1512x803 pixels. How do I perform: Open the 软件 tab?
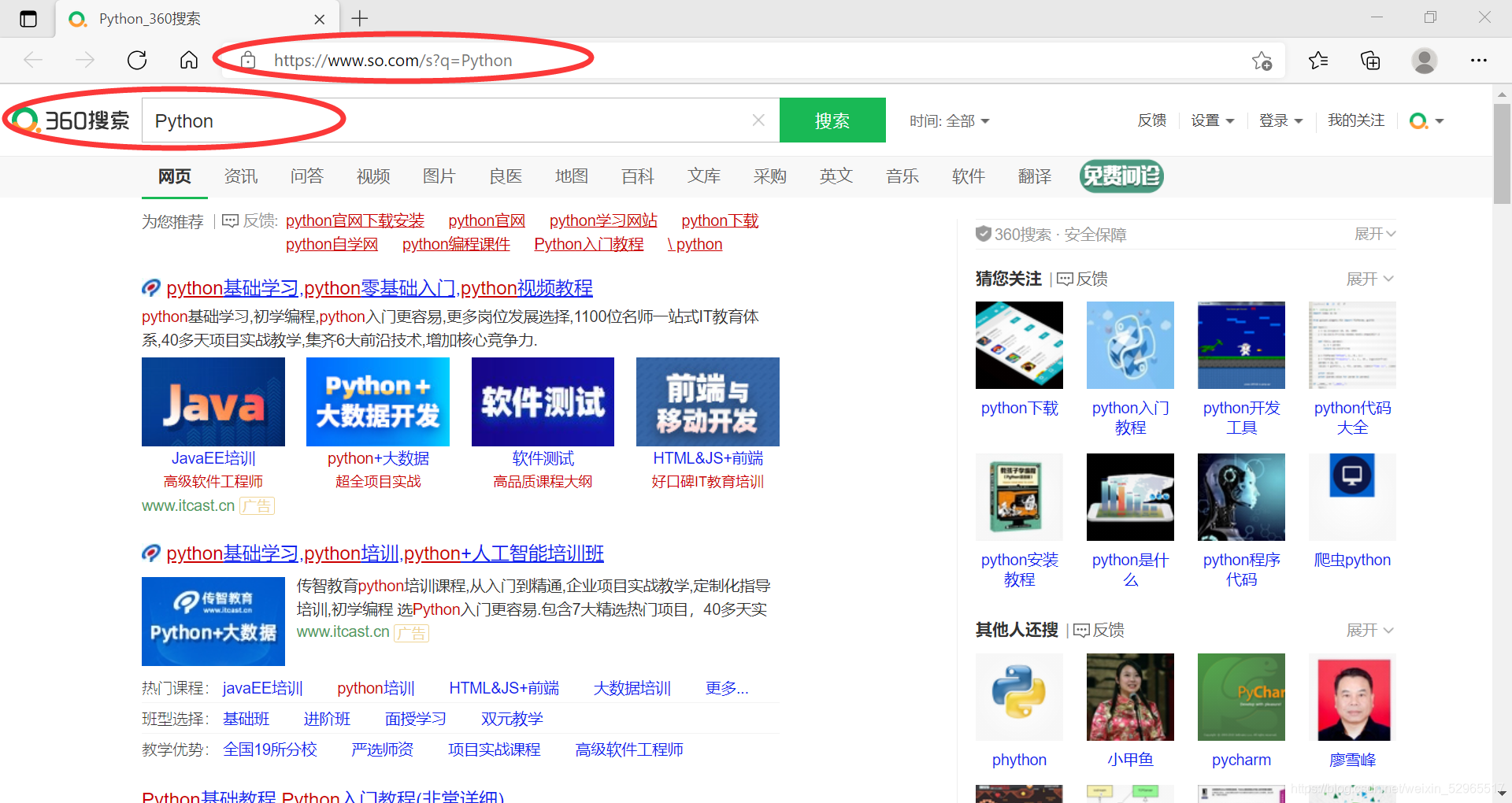(x=969, y=176)
